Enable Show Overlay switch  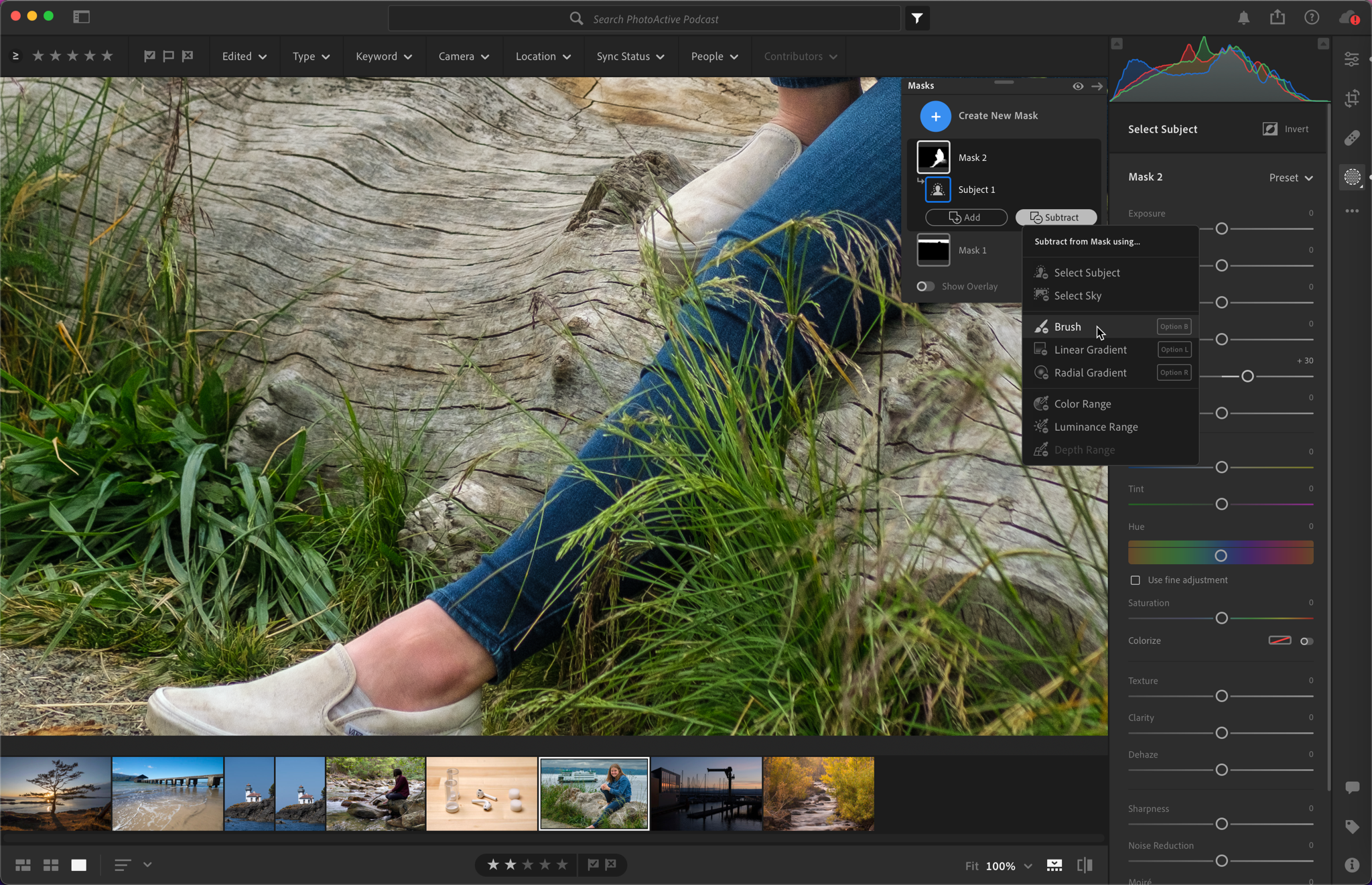coord(925,286)
